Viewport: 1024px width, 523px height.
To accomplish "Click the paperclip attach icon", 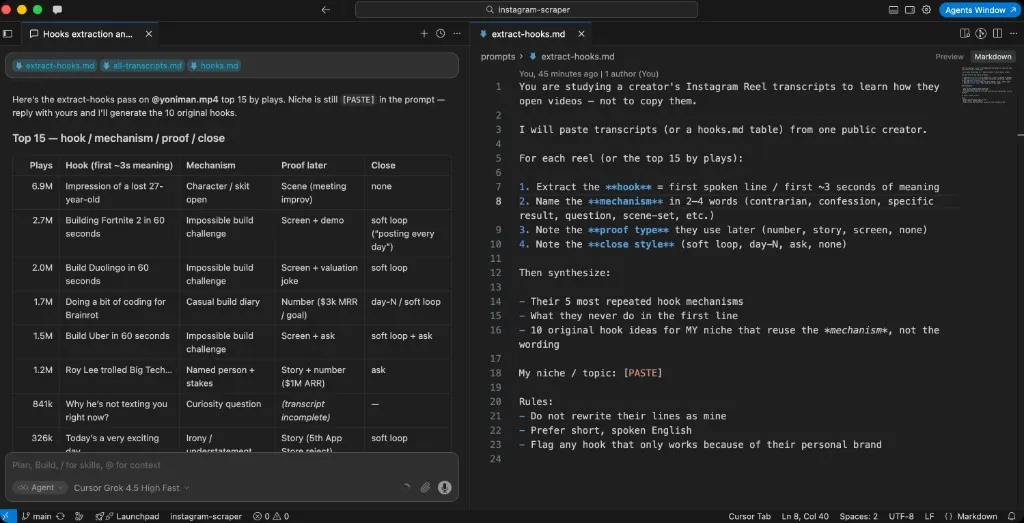I will [425, 488].
